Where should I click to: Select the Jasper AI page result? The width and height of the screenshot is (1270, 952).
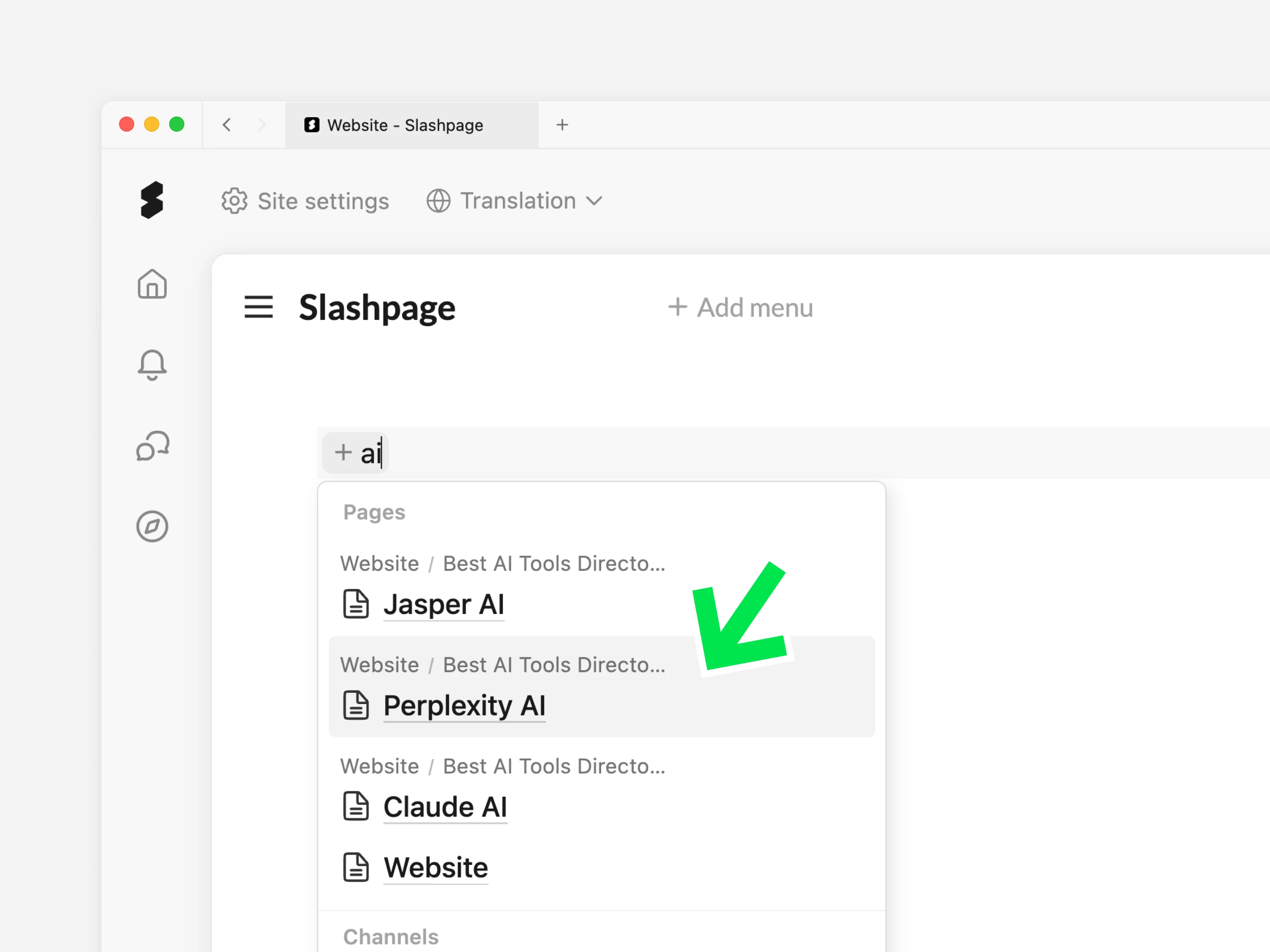(x=602, y=585)
